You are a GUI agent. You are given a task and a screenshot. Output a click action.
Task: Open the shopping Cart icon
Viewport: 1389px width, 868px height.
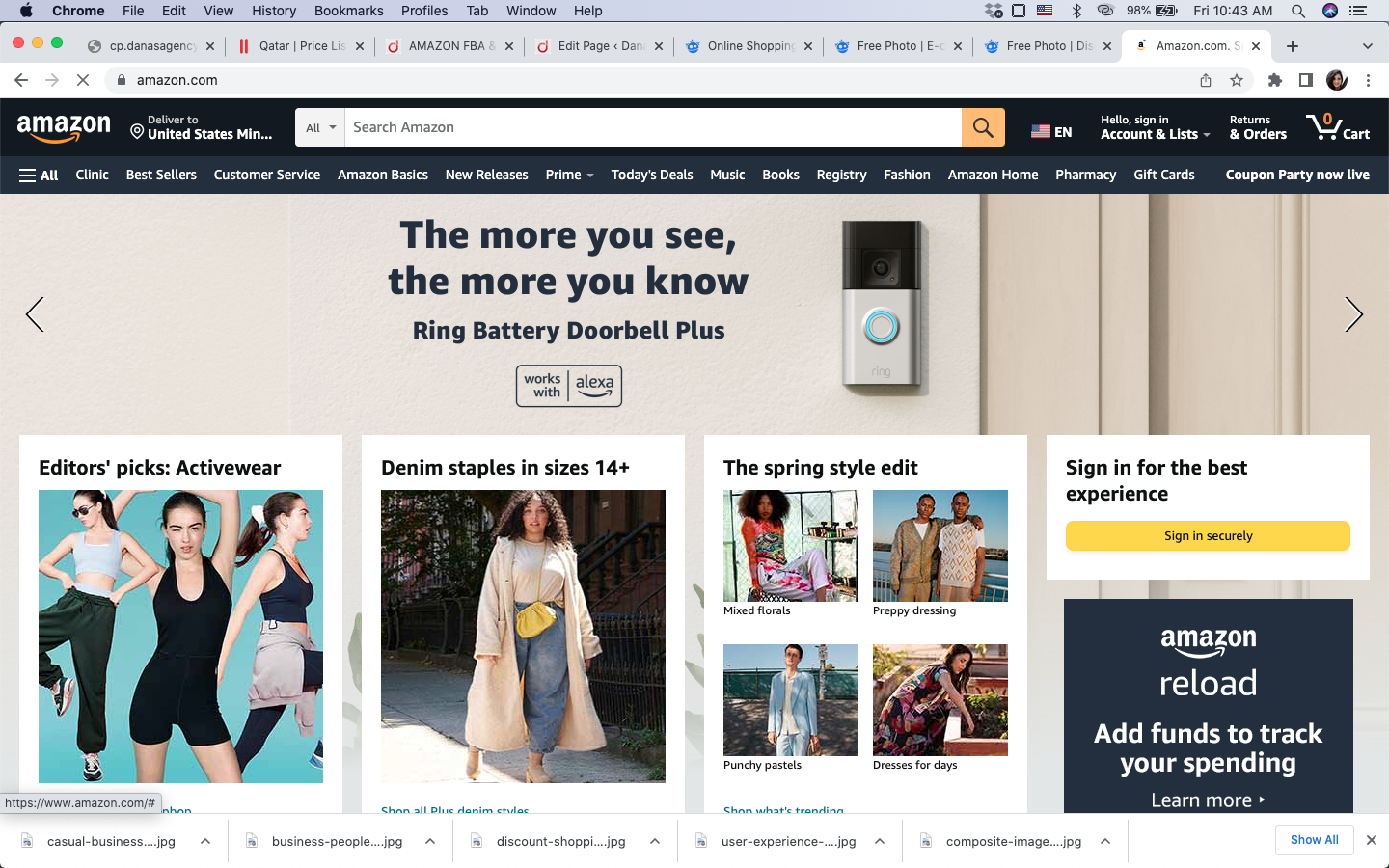click(x=1337, y=127)
